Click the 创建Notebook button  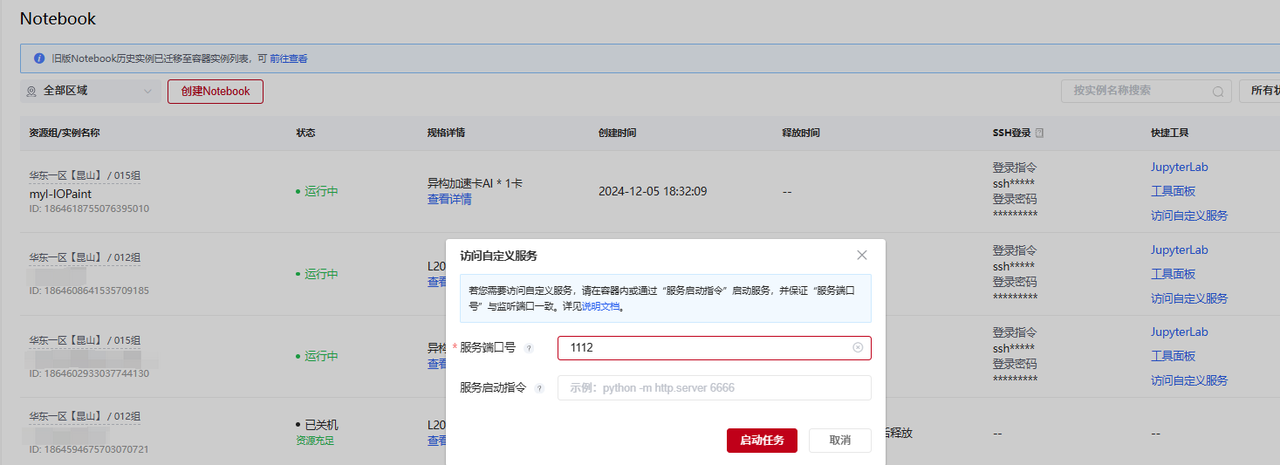(x=215, y=91)
